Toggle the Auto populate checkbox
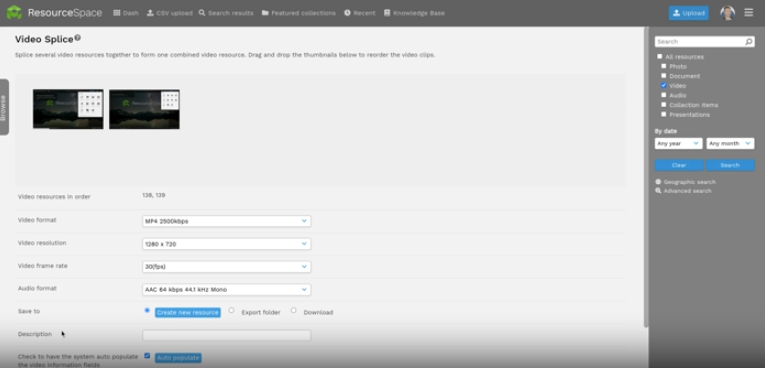Screen dimensions: 765x368 (x=147, y=356)
